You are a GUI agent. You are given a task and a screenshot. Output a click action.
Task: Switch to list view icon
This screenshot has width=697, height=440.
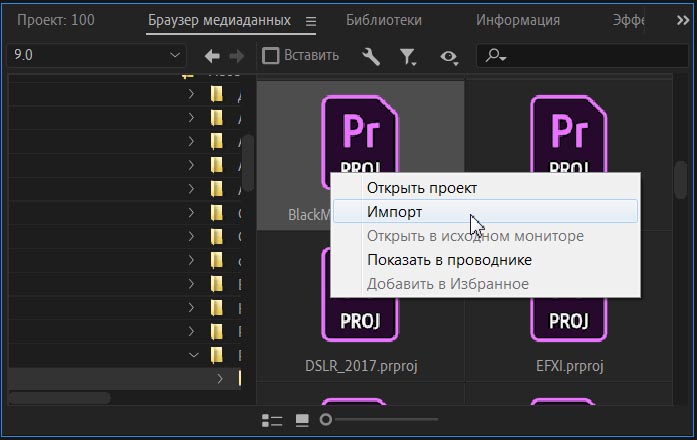click(x=272, y=420)
